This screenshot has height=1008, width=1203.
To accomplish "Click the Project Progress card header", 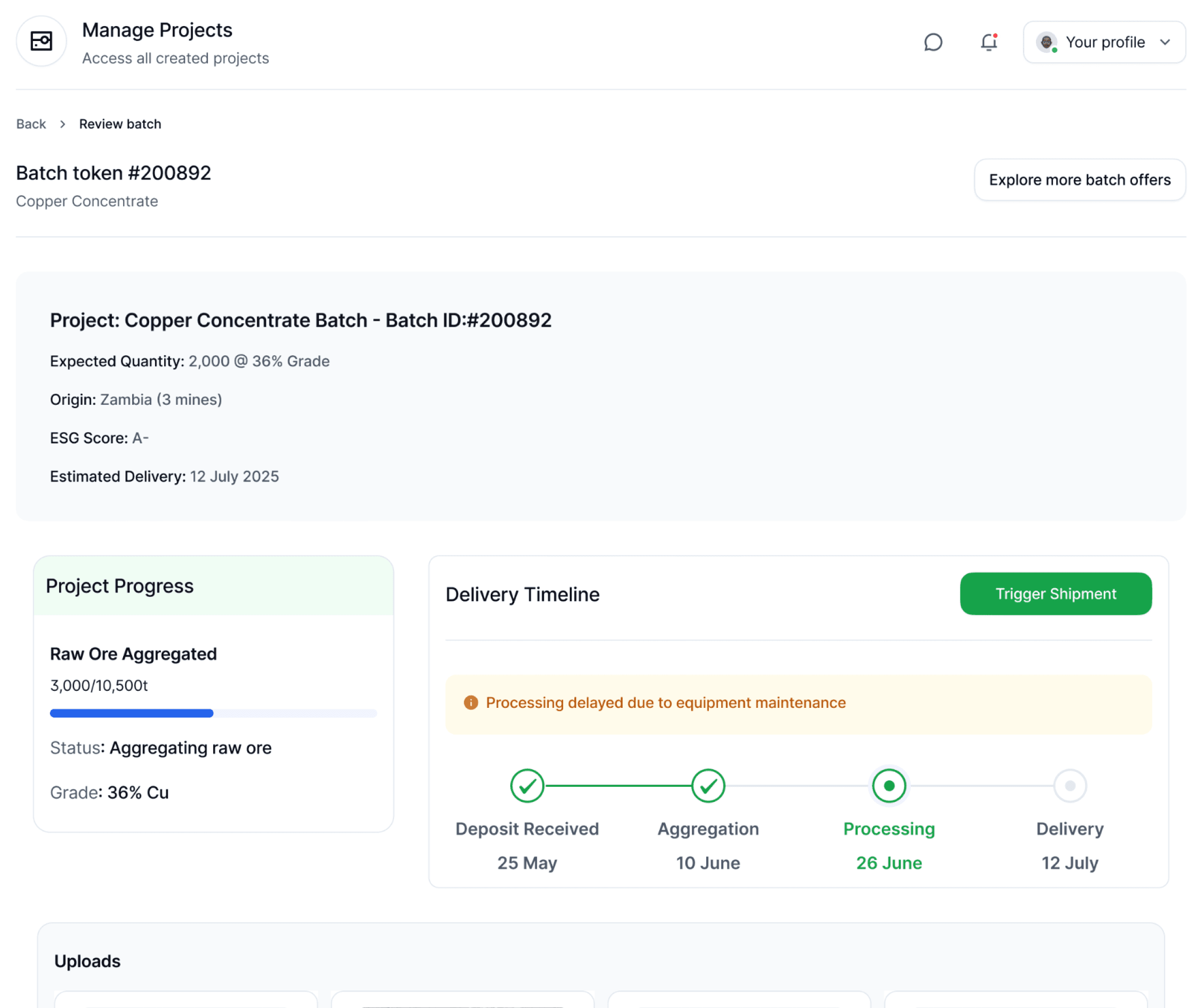I will (213, 586).
